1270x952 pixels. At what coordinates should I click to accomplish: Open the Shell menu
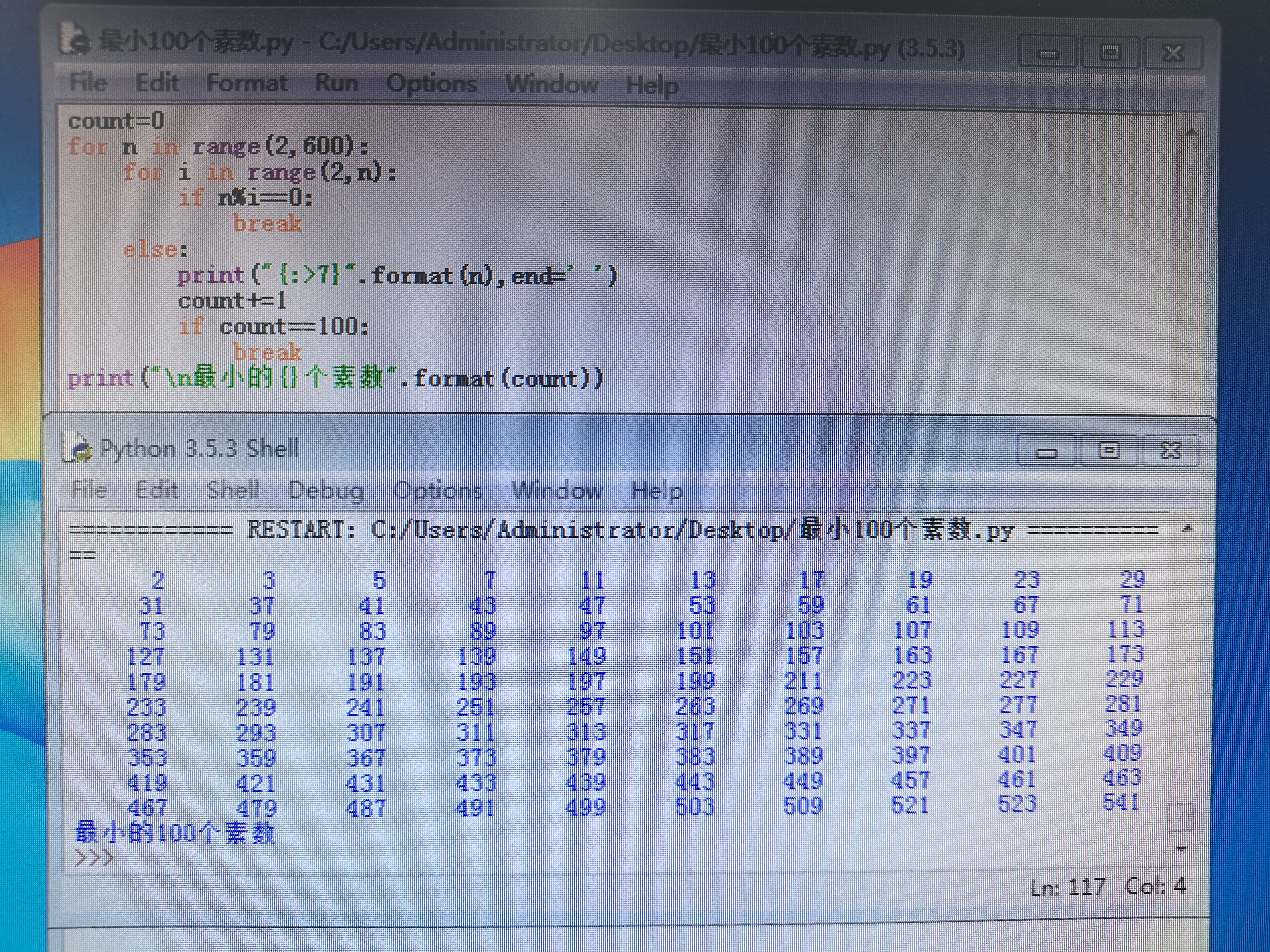pos(233,490)
